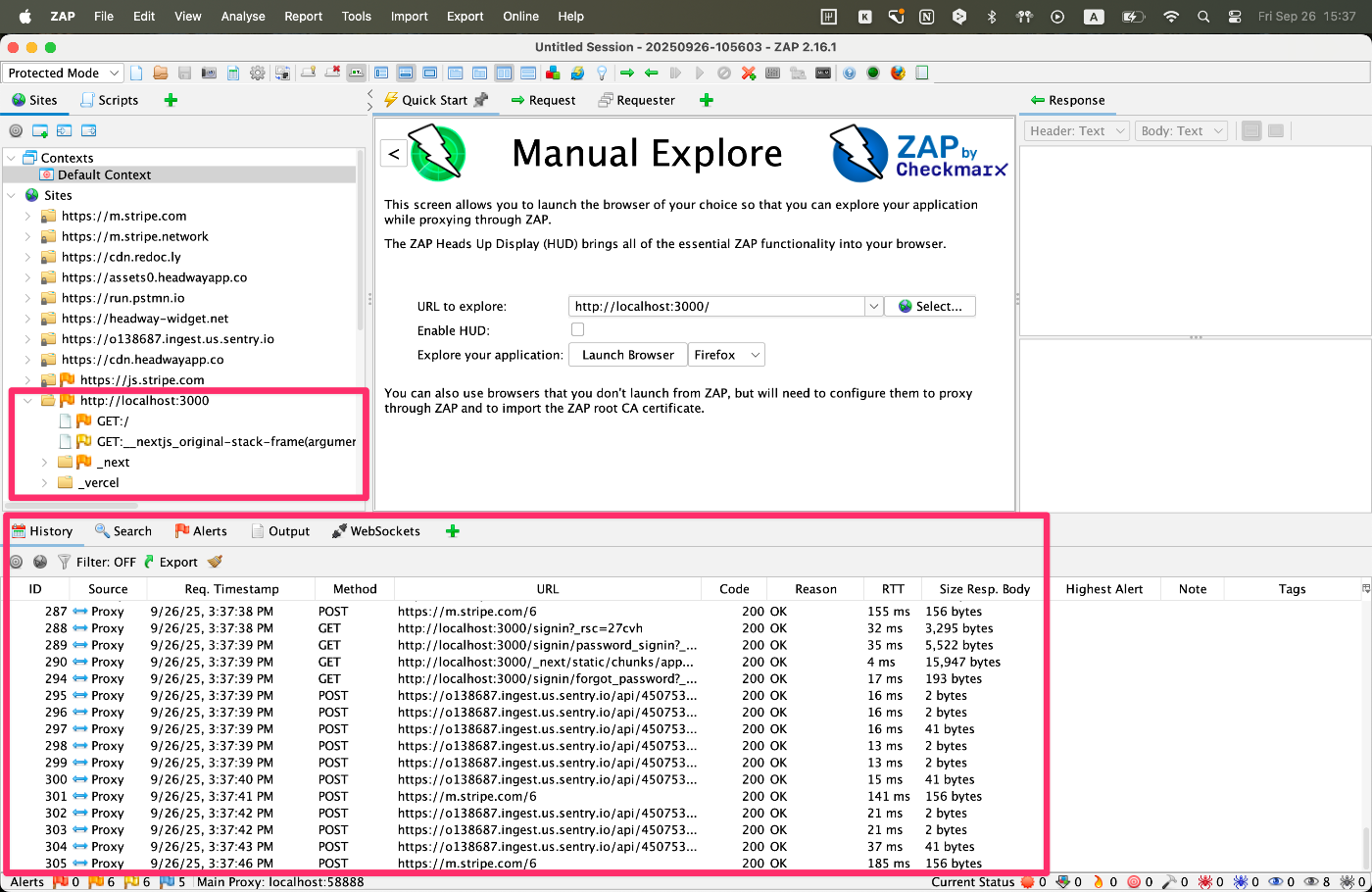The width and height of the screenshot is (1372, 892).
Task: Click the green plus beside Scripts tab
Action: point(171,100)
